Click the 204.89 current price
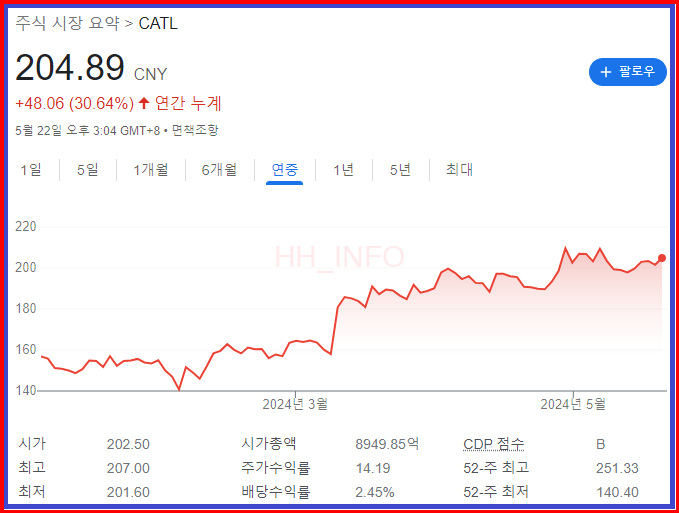The width and height of the screenshot is (679, 513). coord(70,68)
